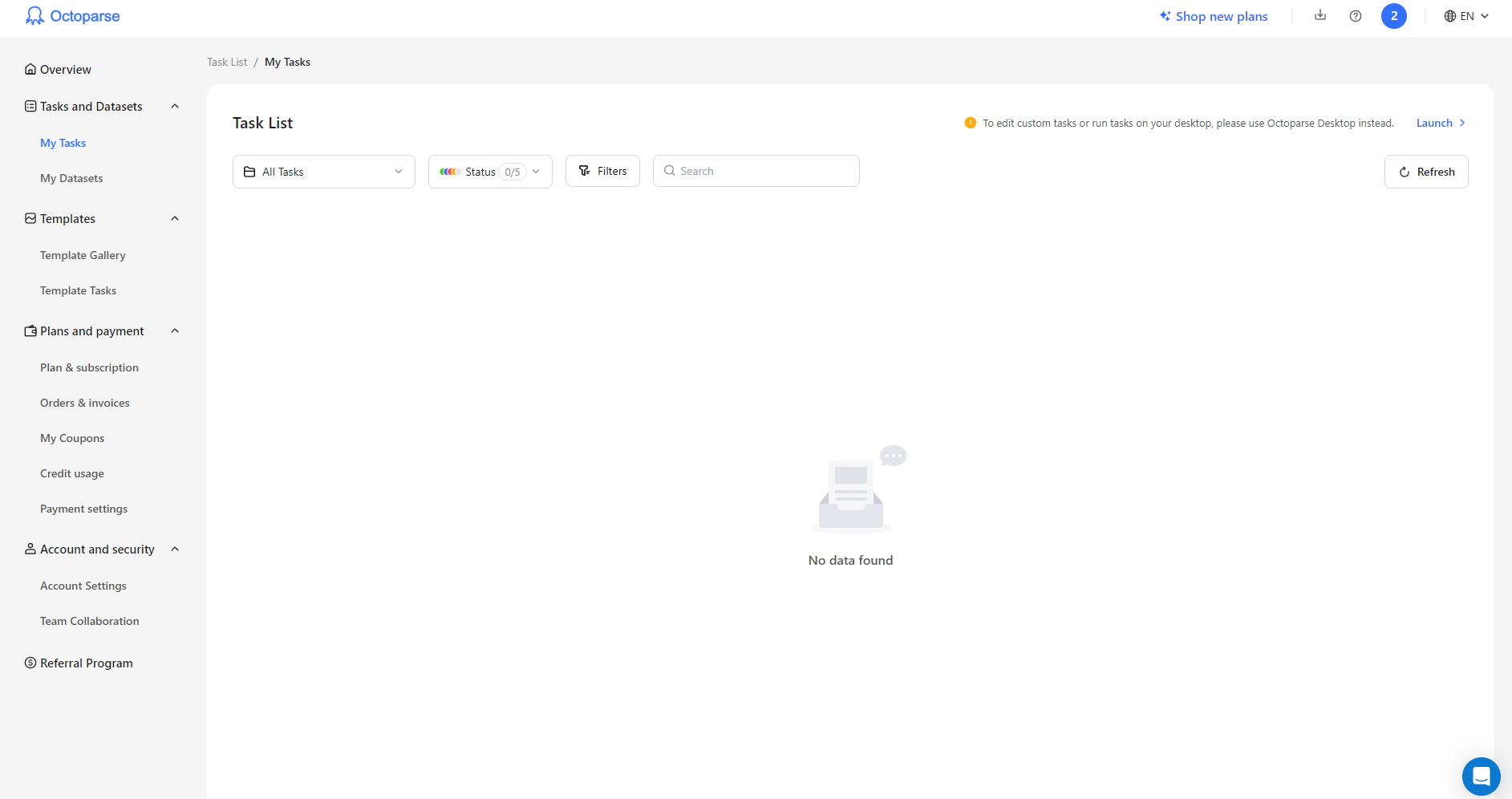This screenshot has height=799, width=1512.
Task: Click the Filters button
Action: pyautogui.click(x=602, y=171)
